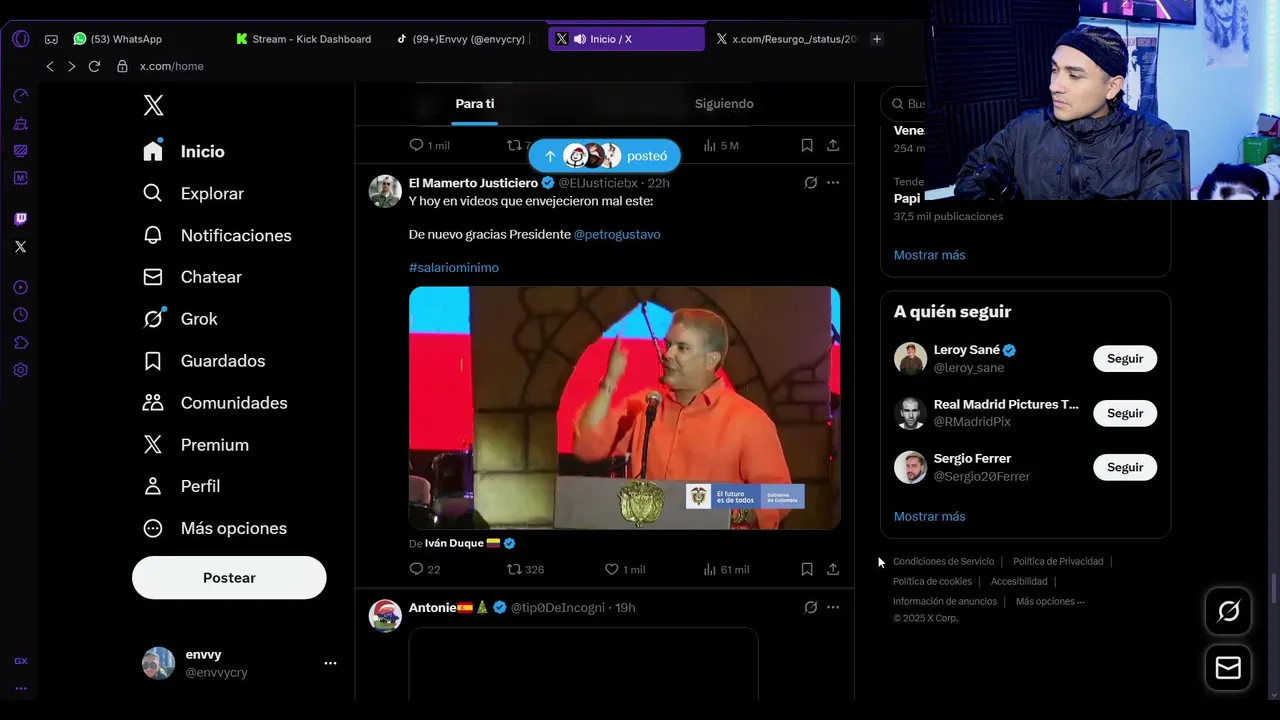The image size is (1280, 720).
Task: Open Chatear messages
Action: coord(192,277)
